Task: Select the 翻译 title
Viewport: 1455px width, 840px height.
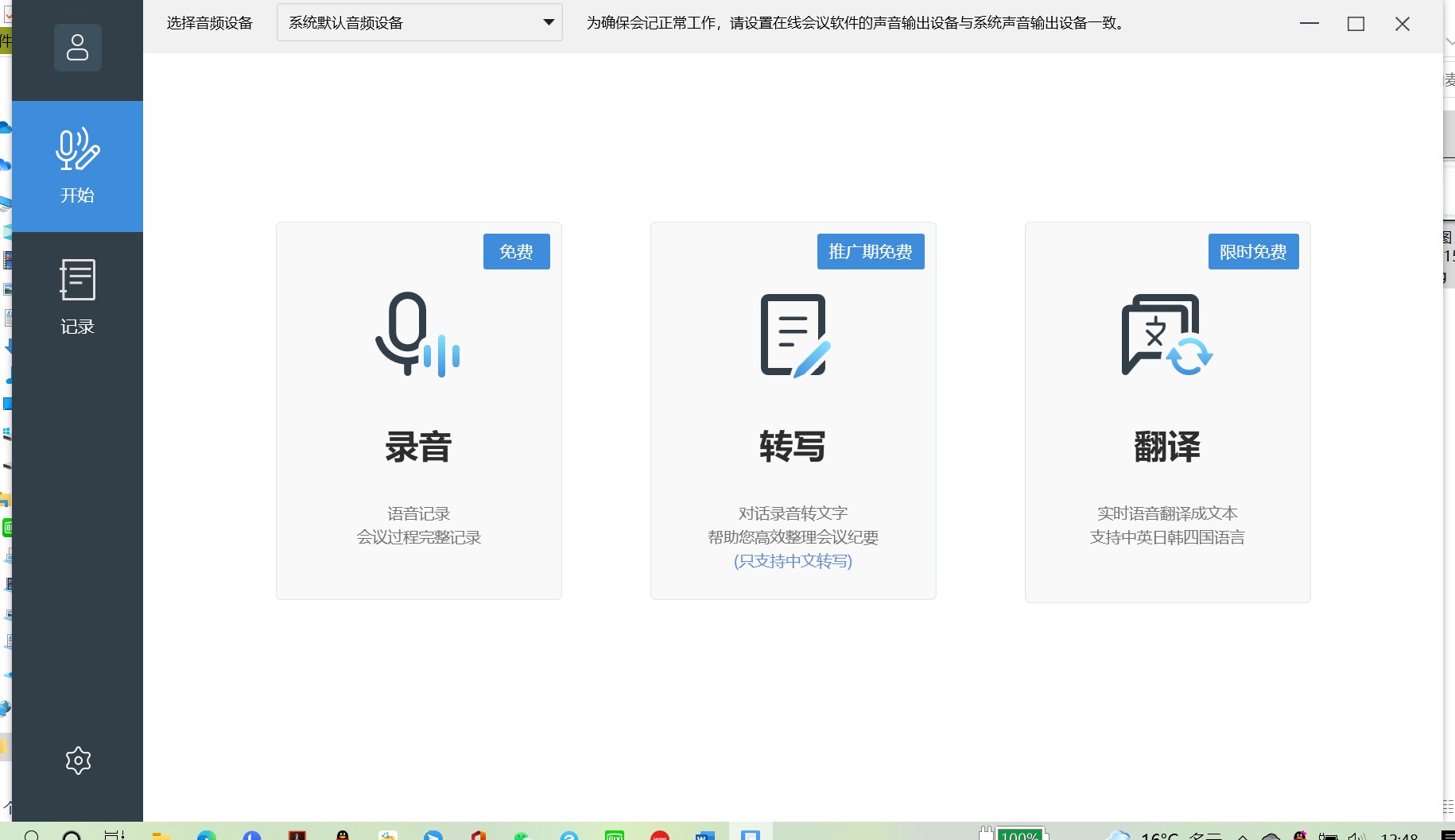Action: 1167,447
